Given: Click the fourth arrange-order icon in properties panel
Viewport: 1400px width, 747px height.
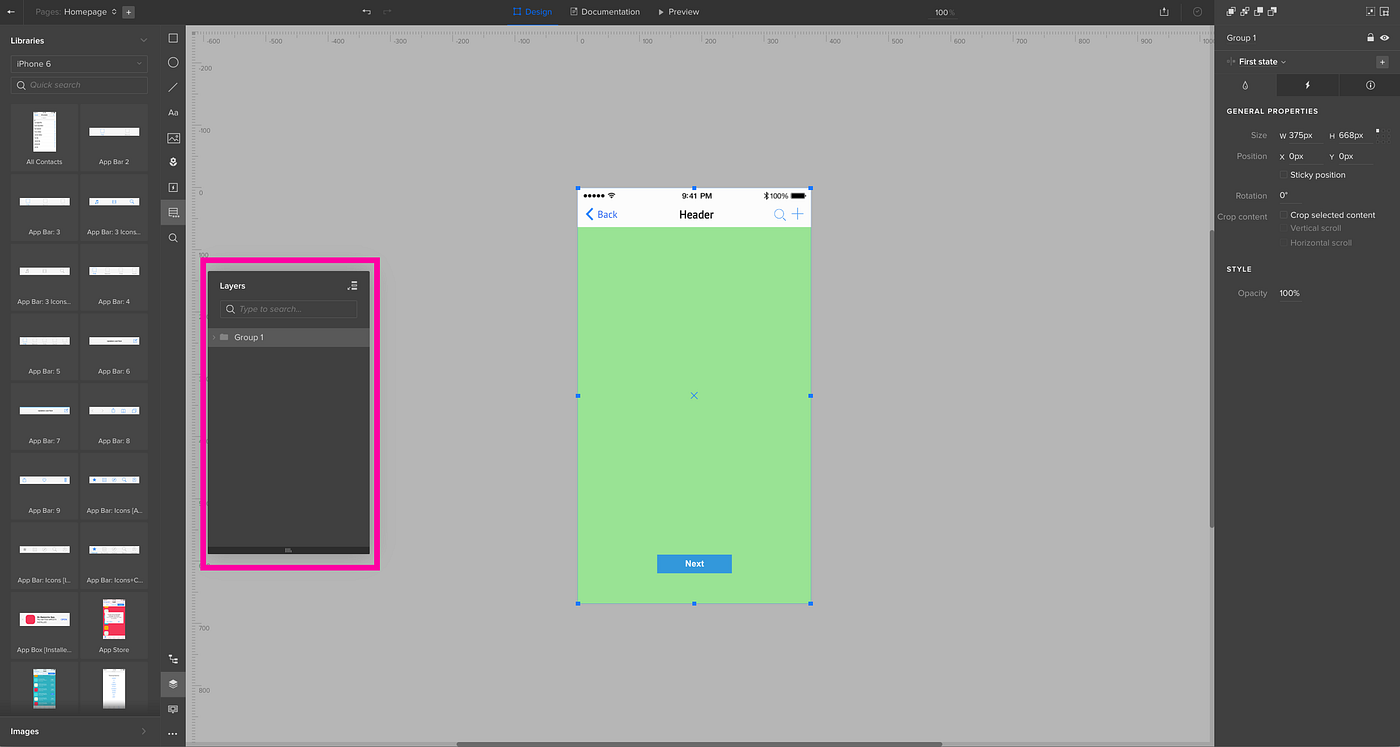Looking at the screenshot, I should tap(1272, 11).
